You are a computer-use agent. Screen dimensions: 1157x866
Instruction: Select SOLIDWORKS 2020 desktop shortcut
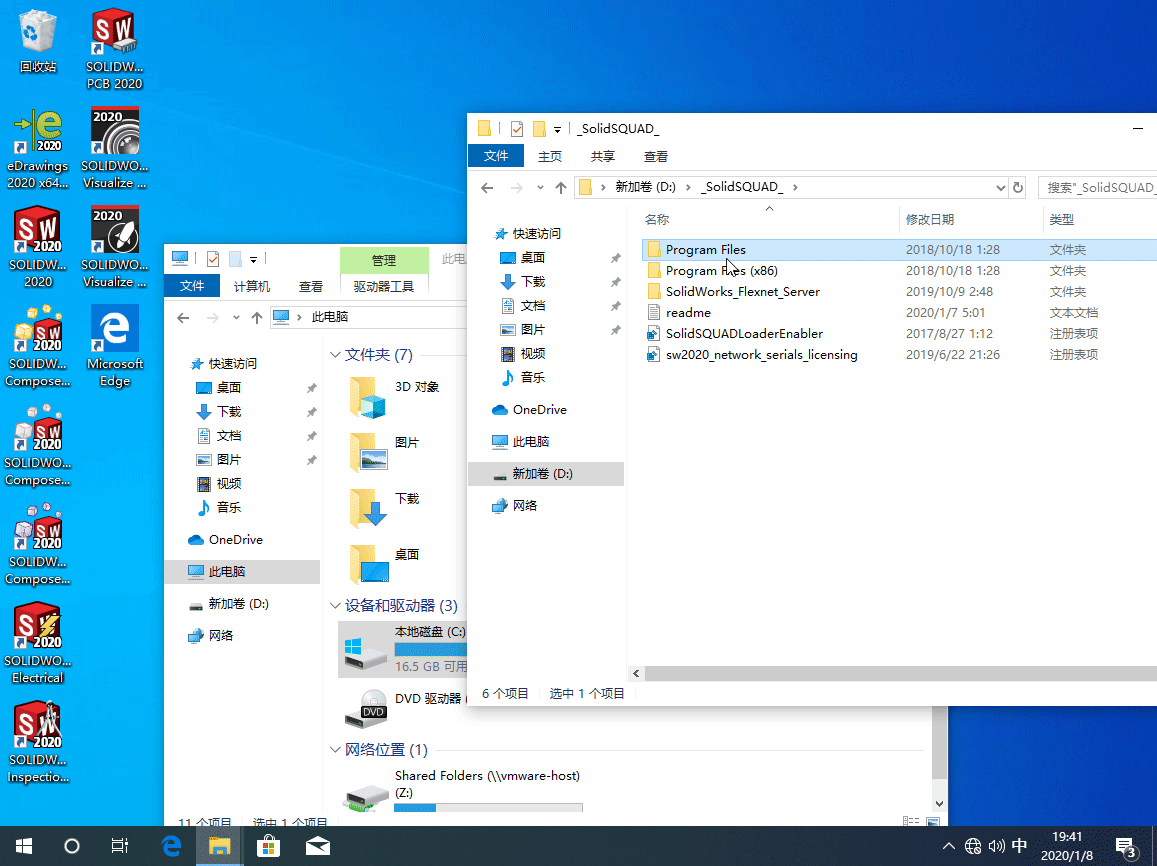click(x=38, y=247)
